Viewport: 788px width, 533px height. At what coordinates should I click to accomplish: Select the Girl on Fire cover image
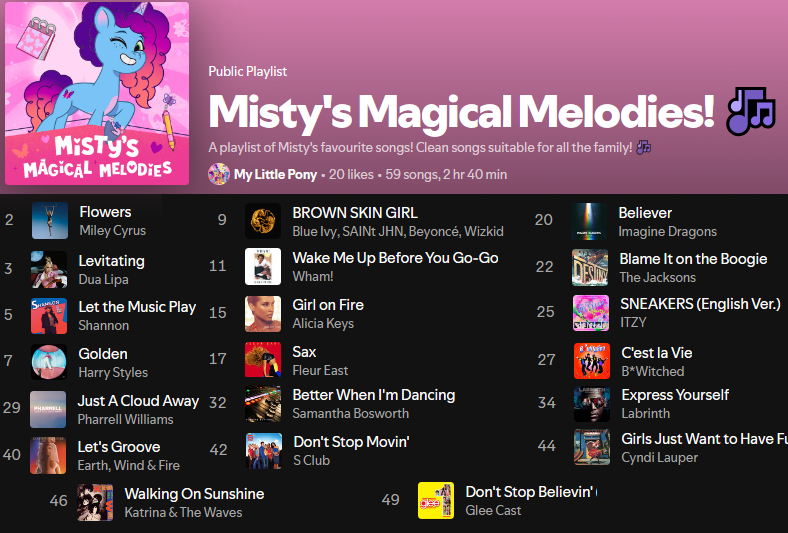(x=263, y=313)
